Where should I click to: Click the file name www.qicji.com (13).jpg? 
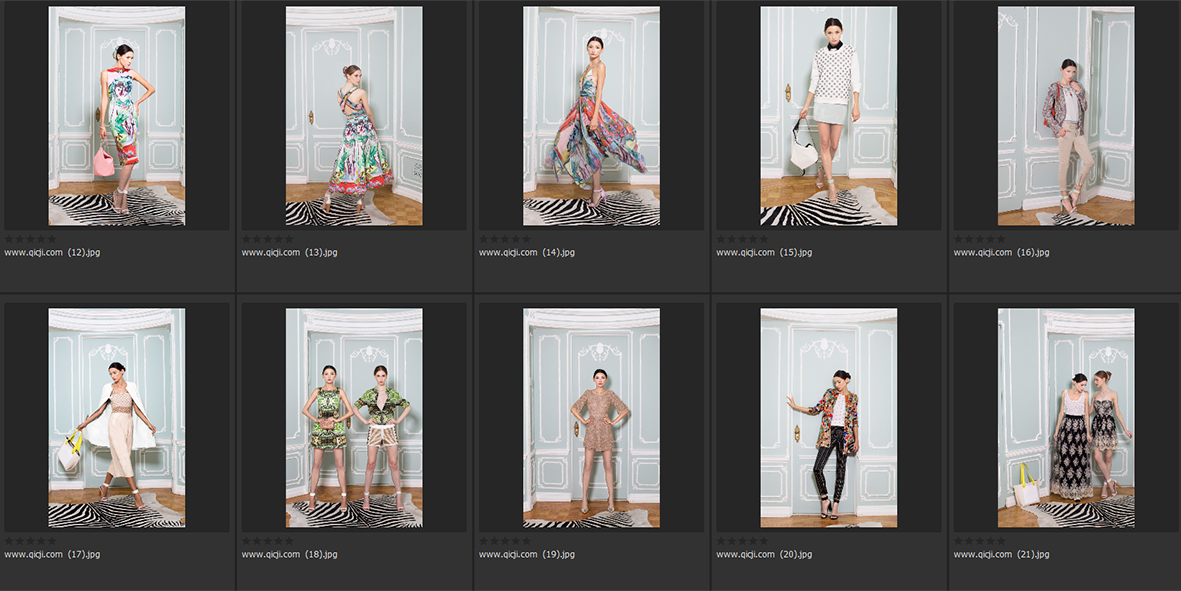[289, 253]
